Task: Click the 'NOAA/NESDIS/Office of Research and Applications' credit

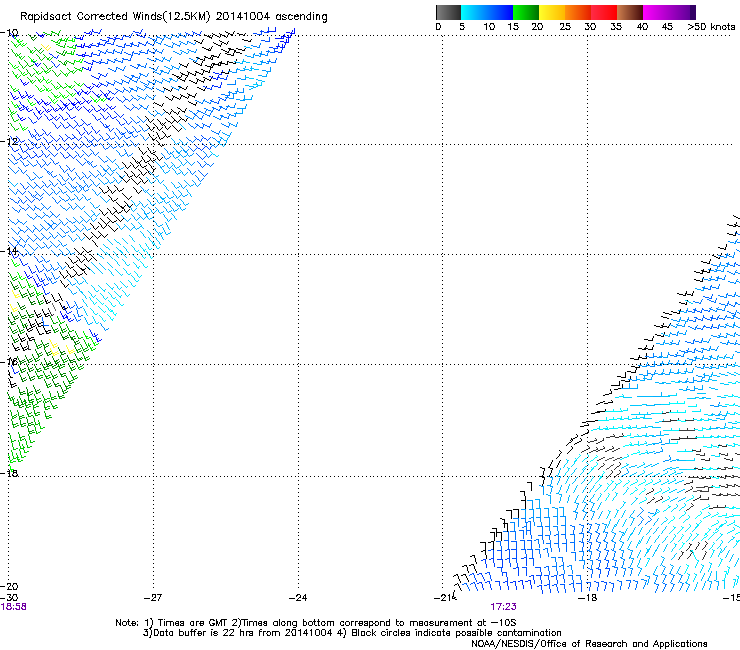Action: coord(589,644)
